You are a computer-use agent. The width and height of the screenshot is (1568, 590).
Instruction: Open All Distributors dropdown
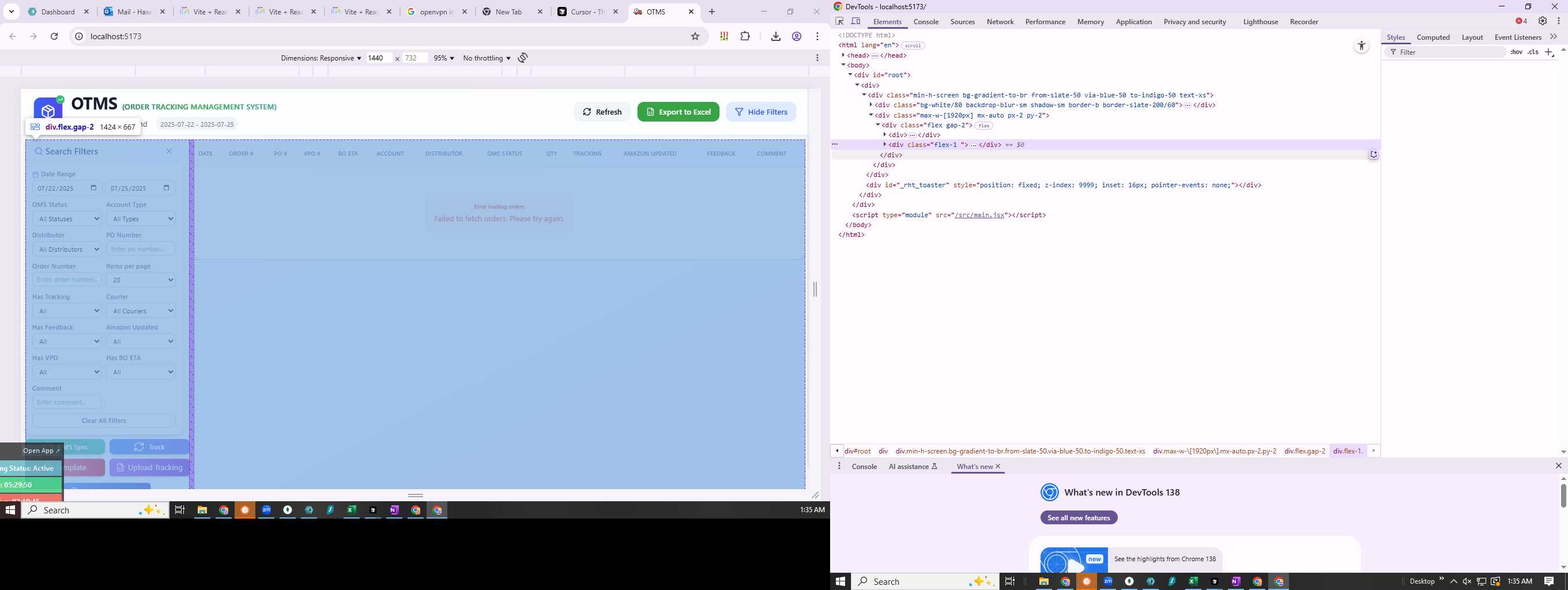tap(67, 249)
